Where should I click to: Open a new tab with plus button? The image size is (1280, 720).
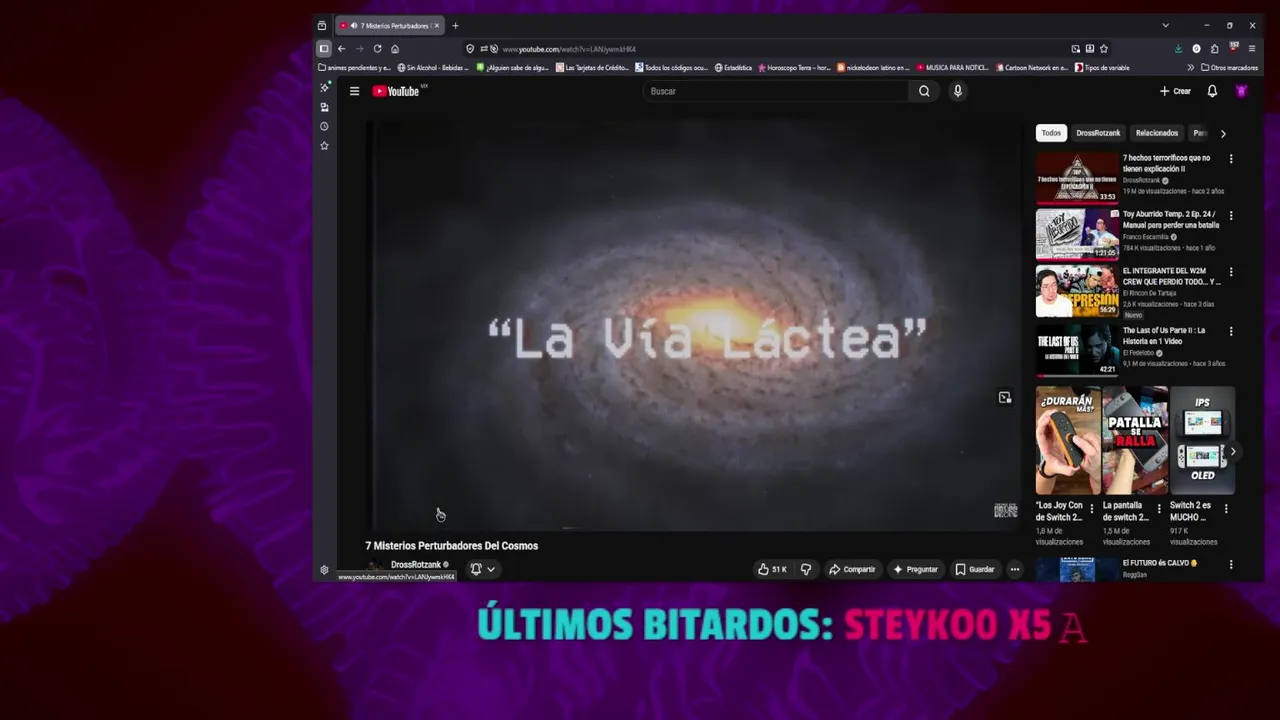click(x=455, y=26)
